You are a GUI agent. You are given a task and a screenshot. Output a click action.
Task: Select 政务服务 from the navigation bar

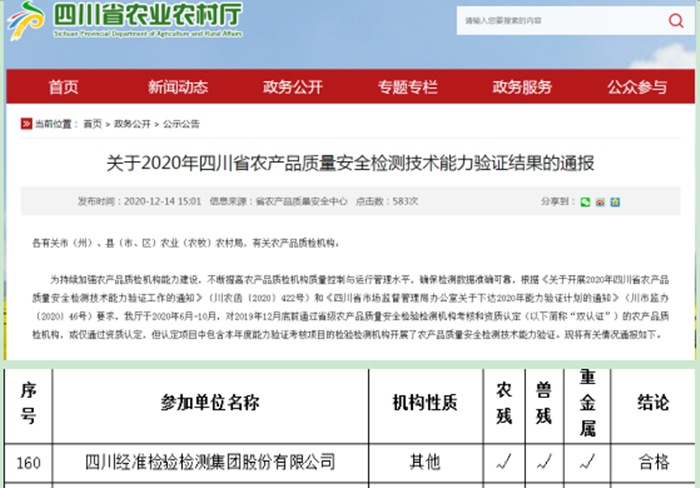pyautogui.click(x=522, y=87)
